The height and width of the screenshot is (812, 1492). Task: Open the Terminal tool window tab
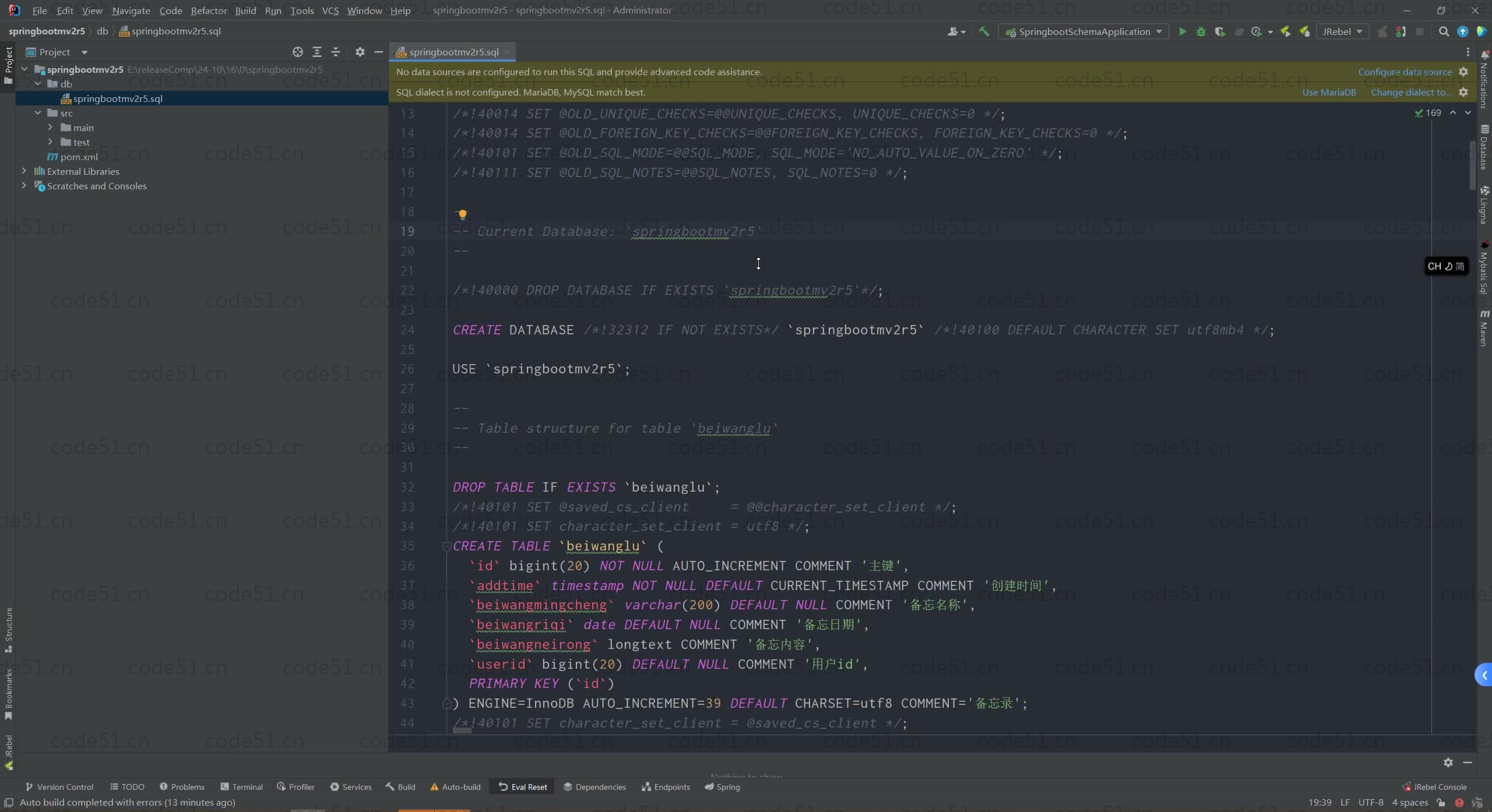coord(241,787)
